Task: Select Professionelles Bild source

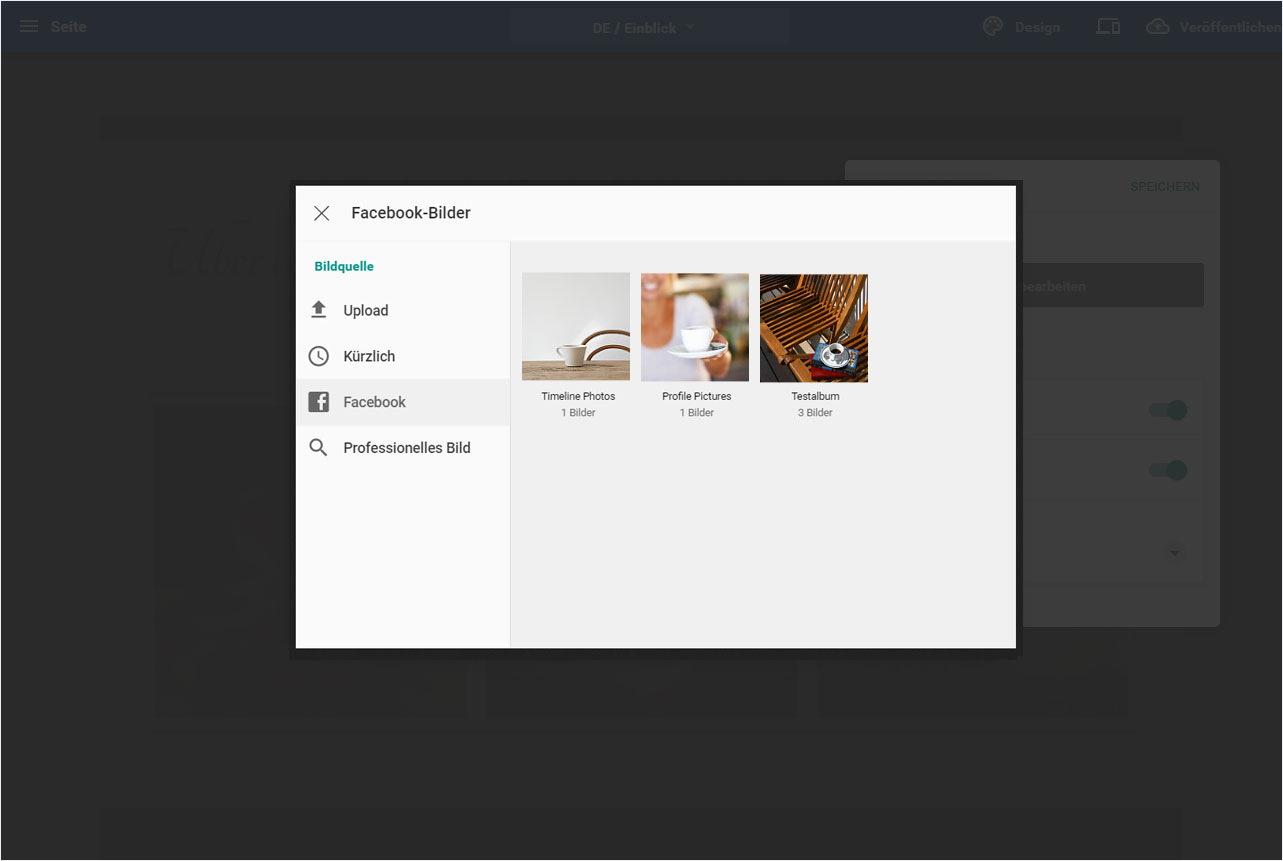Action: tap(403, 448)
